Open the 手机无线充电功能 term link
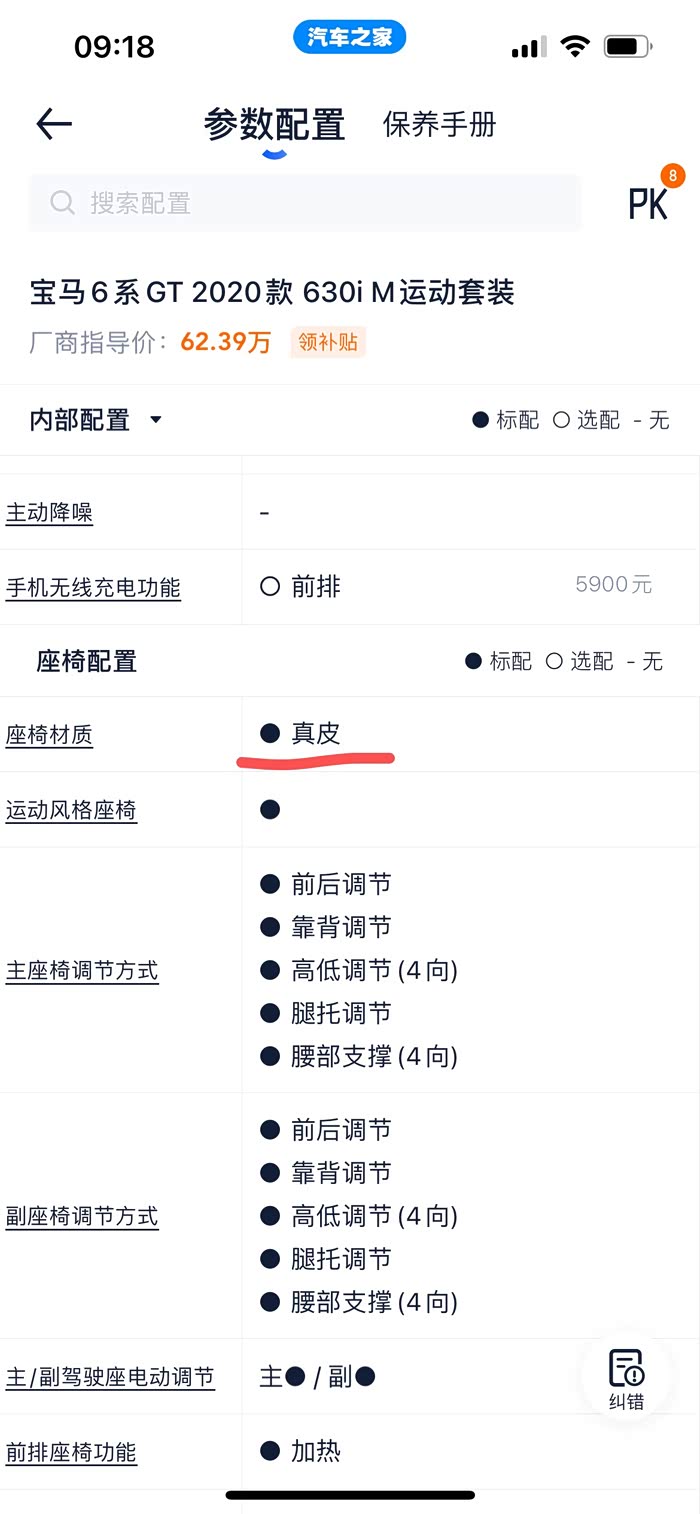Screen dimensions: 700x1514 point(93,588)
